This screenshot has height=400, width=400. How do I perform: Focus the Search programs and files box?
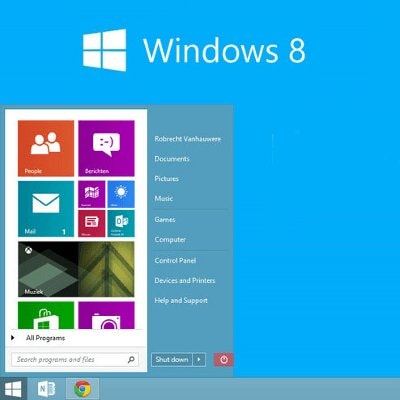75,360
